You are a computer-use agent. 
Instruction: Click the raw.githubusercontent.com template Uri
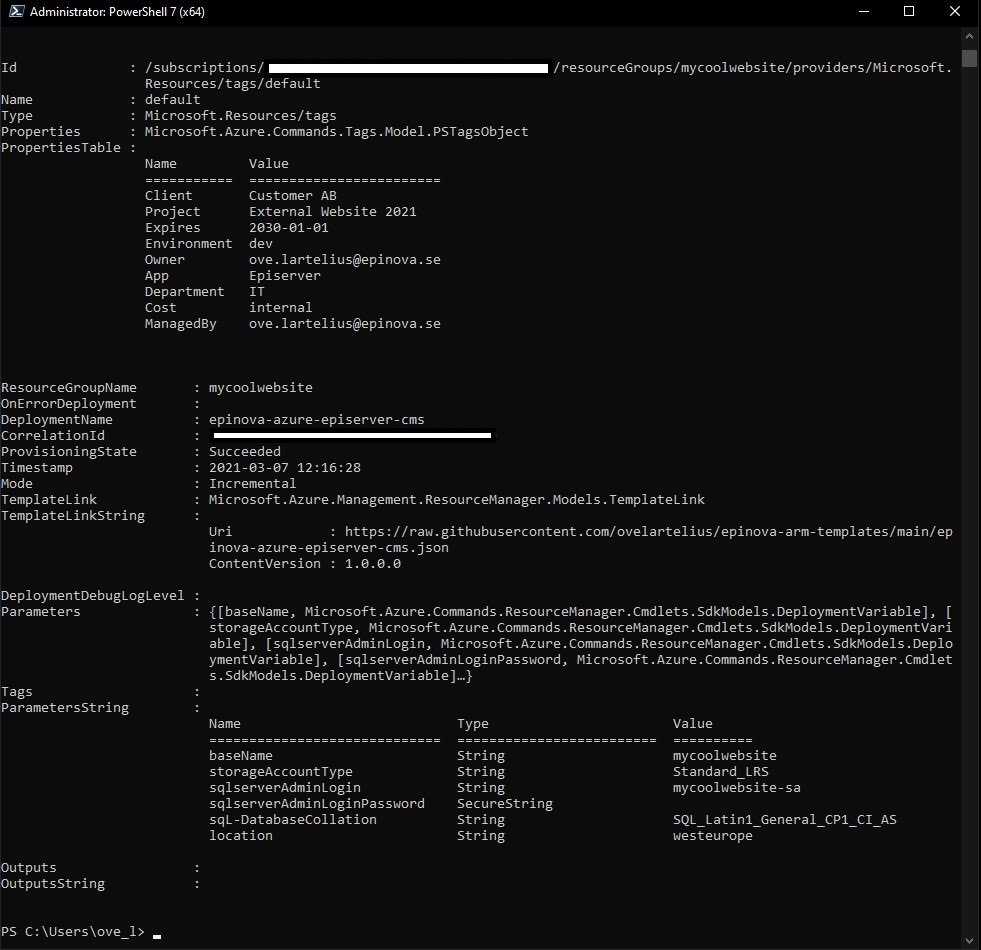[x=648, y=532]
